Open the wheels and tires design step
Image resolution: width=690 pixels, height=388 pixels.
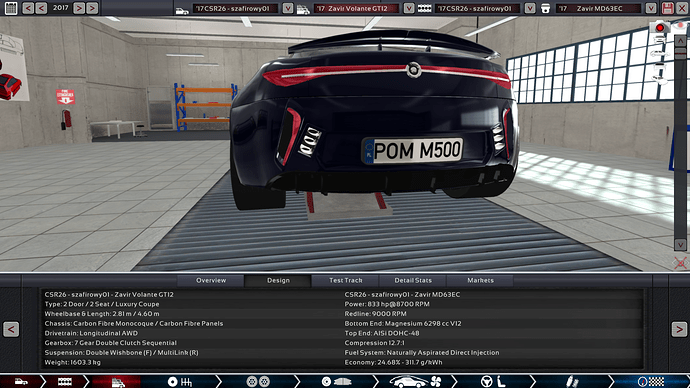(x=258, y=381)
